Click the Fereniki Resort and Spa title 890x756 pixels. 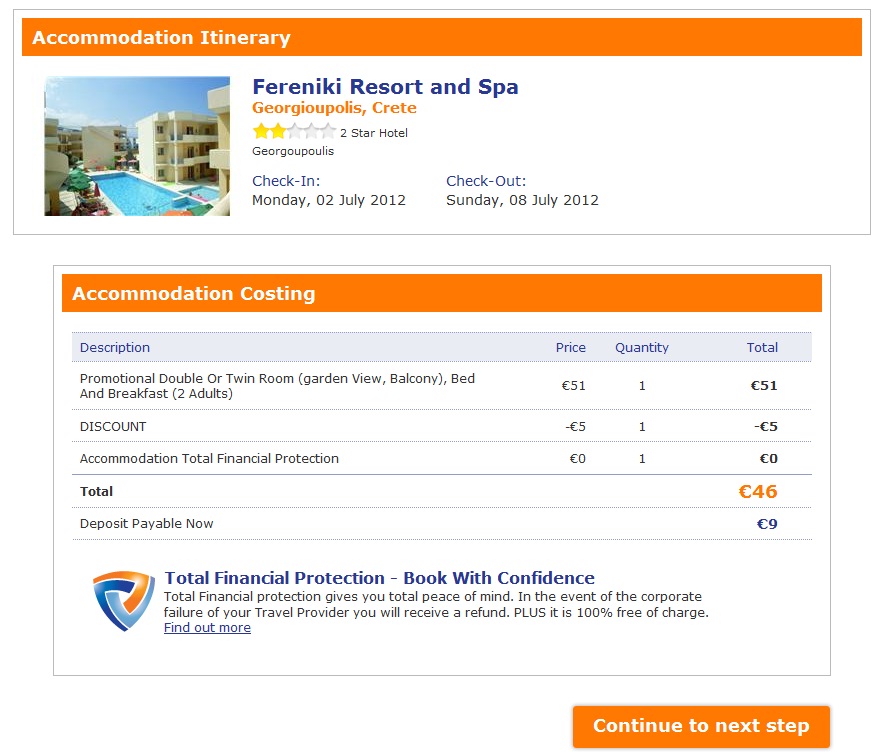point(385,87)
